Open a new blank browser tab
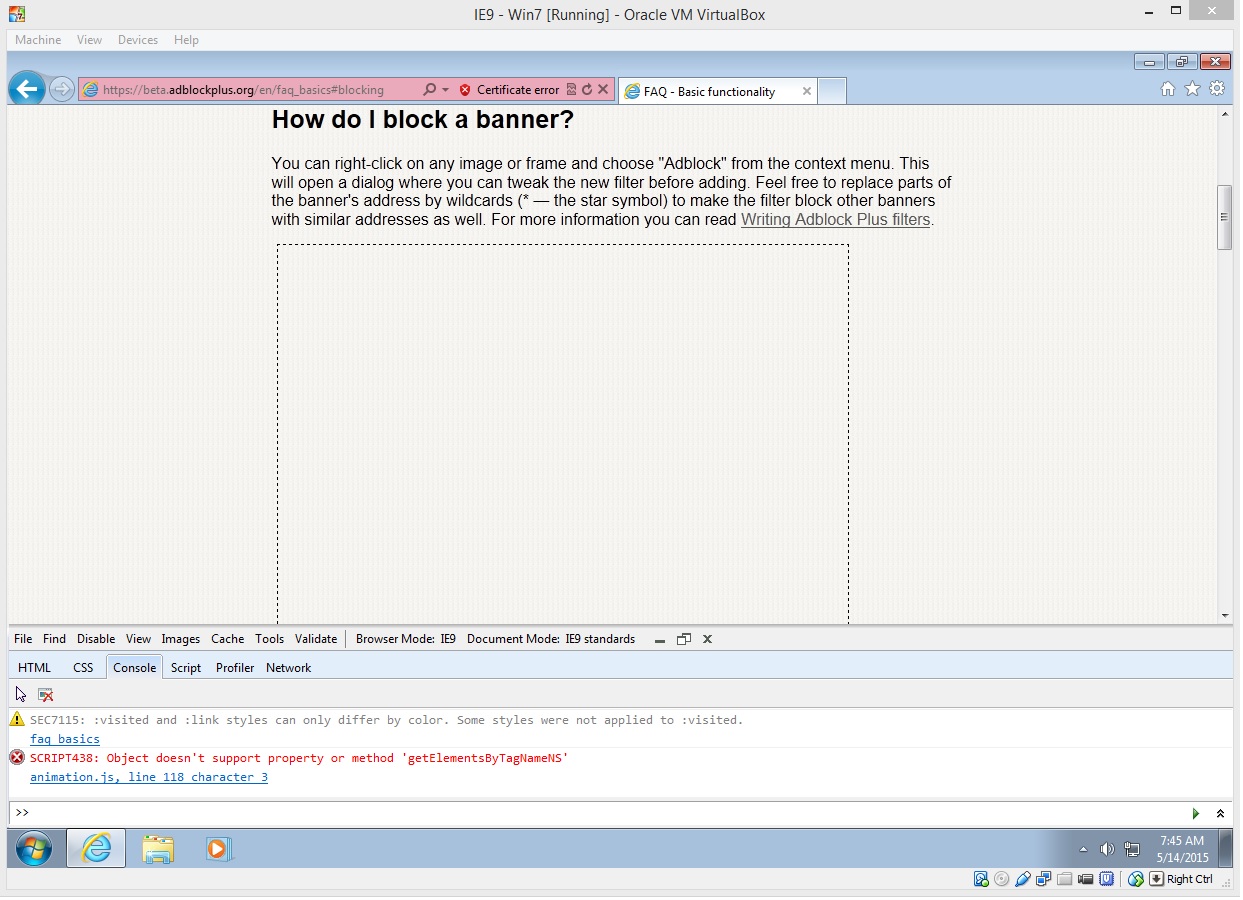Viewport: 1243px width, 900px height. (x=832, y=91)
